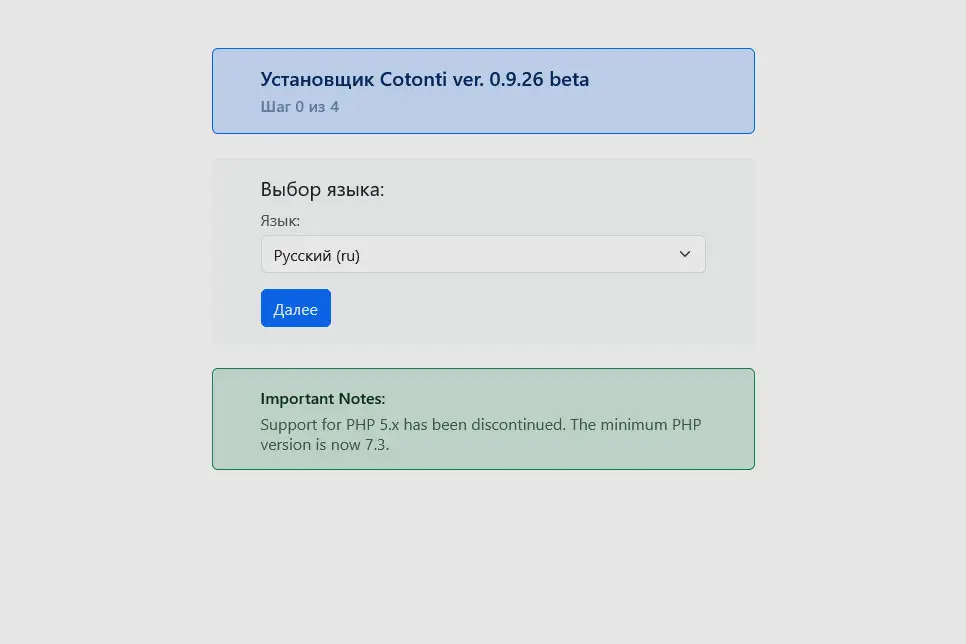
Task: Click the word 'Important' in the green box
Action: pos(298,398)
